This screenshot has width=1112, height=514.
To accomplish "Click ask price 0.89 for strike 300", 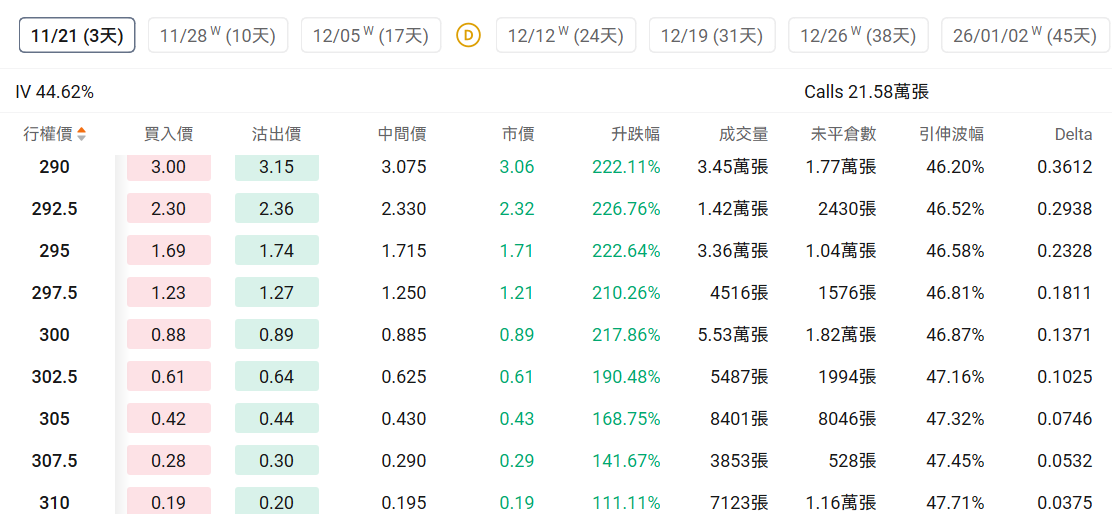I will coord(276,335).
